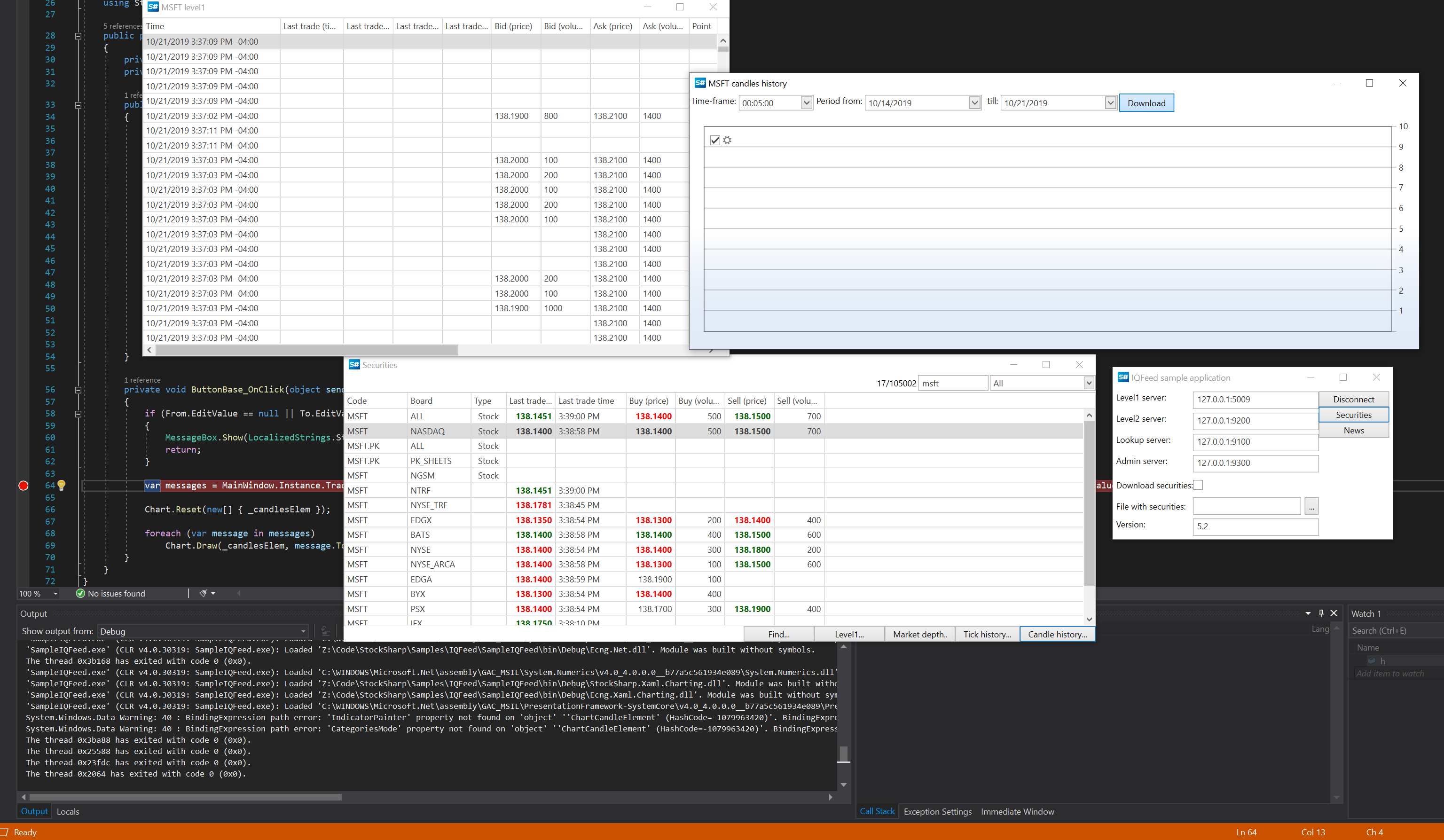
Task: Maximize the MSFT candles history window
Action: pos(1369,83)
